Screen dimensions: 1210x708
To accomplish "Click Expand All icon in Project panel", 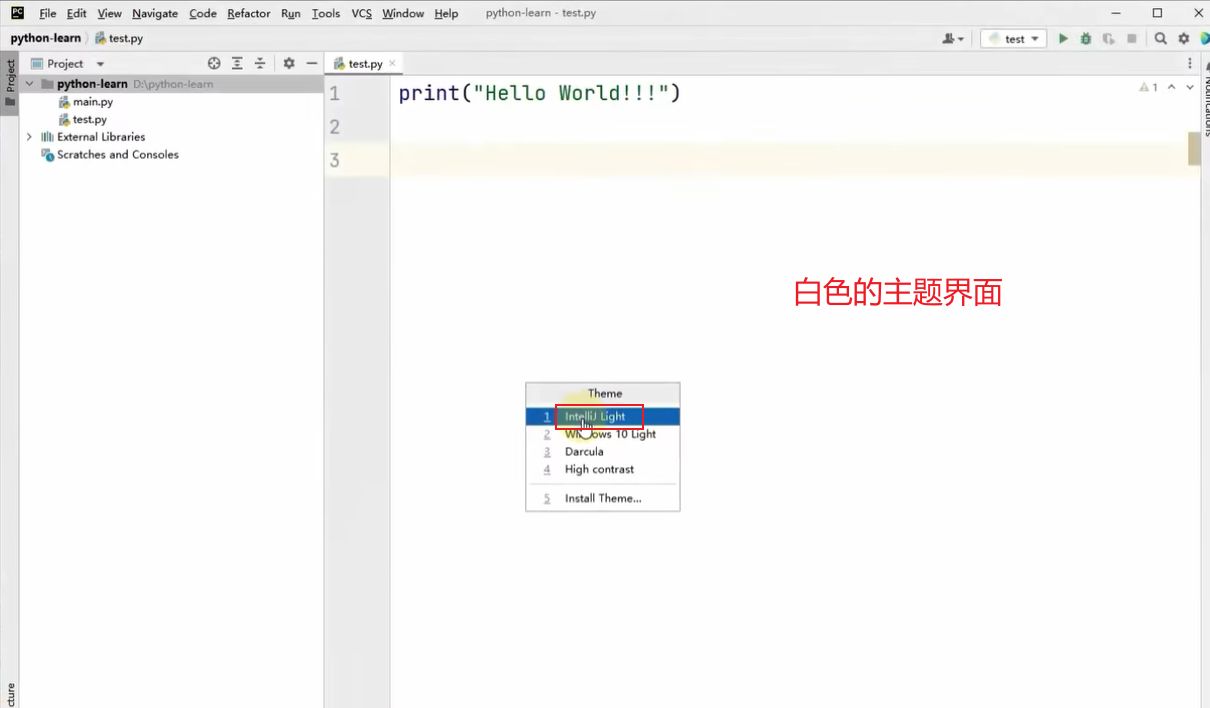I will 237,63.
